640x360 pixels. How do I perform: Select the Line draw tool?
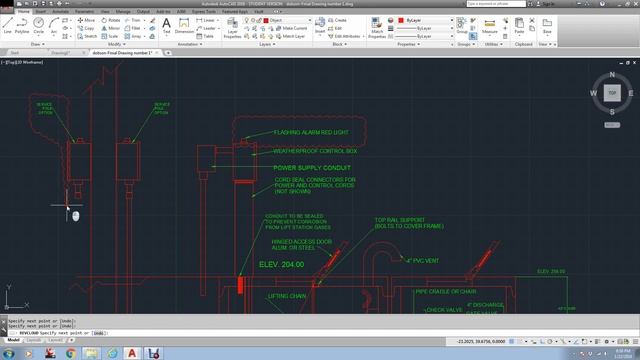click(7, 25)
